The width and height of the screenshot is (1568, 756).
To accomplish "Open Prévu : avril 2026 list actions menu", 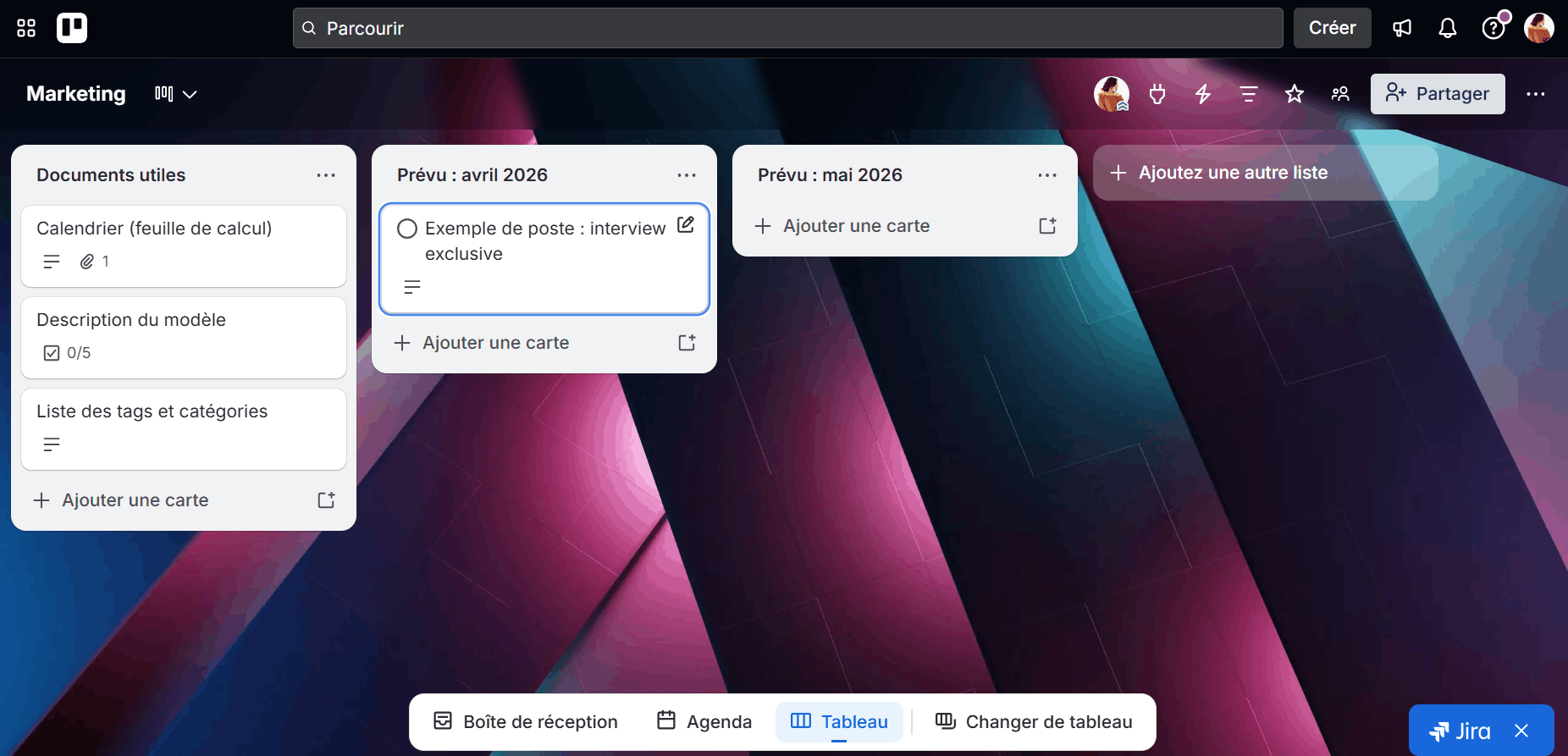I will [687, 175].
